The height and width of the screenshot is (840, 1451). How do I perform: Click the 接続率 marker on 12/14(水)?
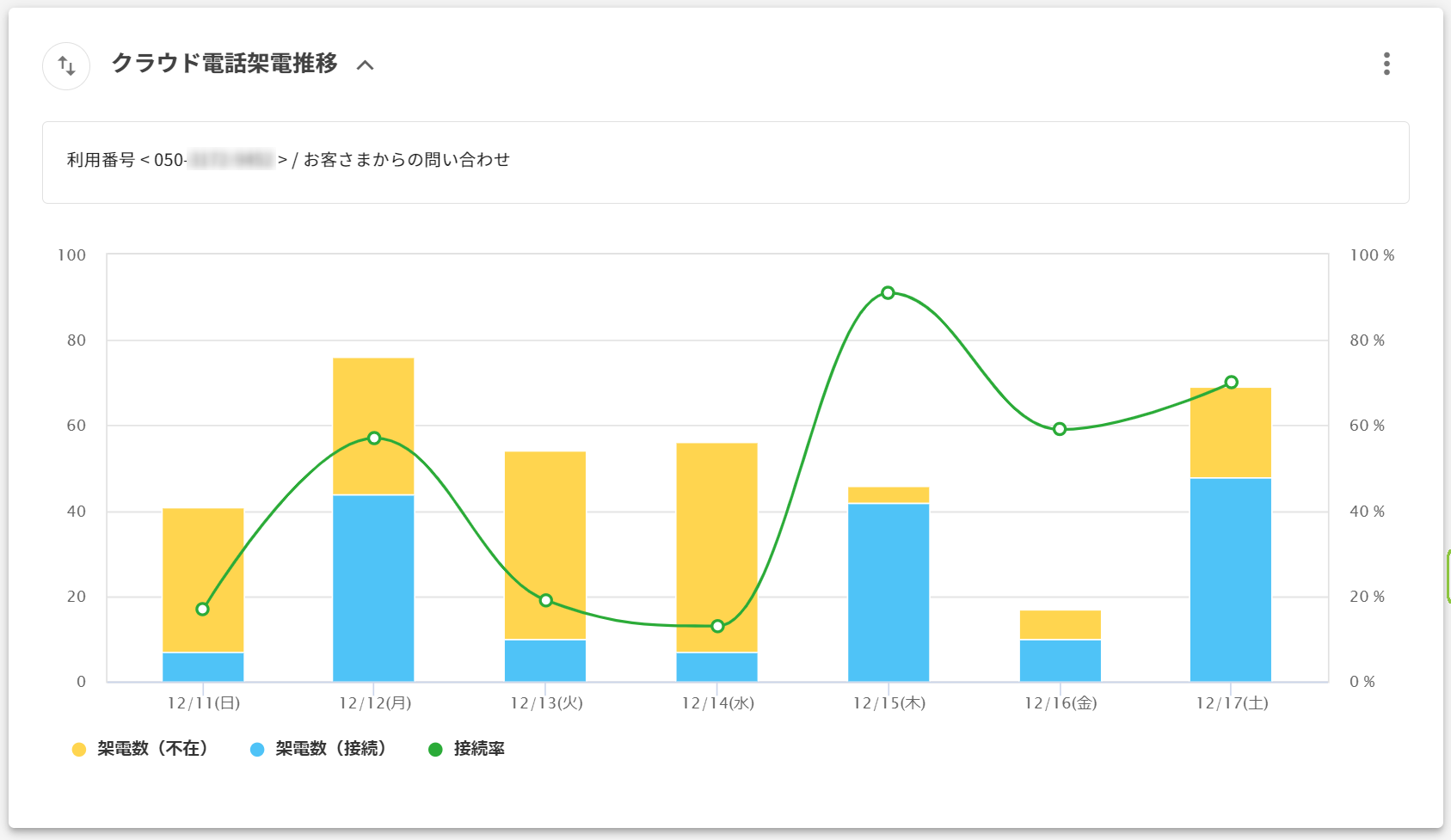[717, 626]
